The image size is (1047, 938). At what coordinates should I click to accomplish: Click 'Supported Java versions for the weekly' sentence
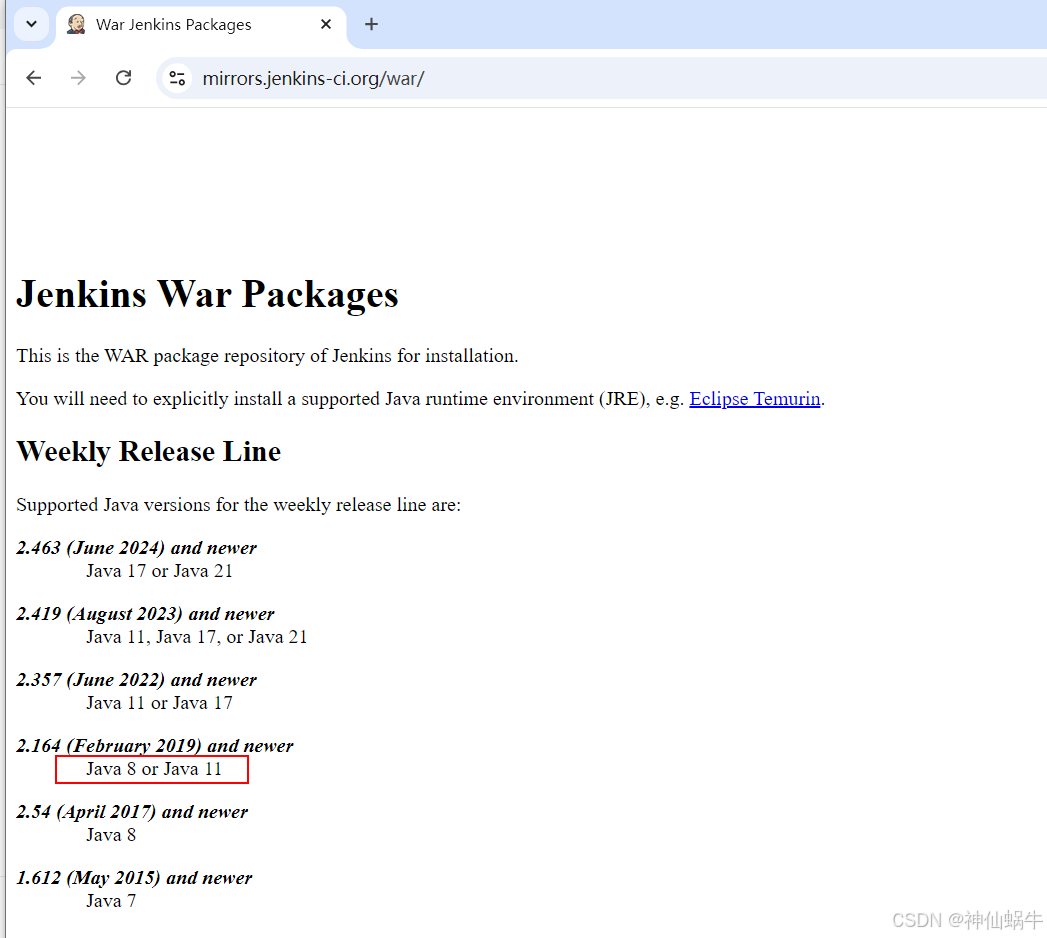point(238,505)
